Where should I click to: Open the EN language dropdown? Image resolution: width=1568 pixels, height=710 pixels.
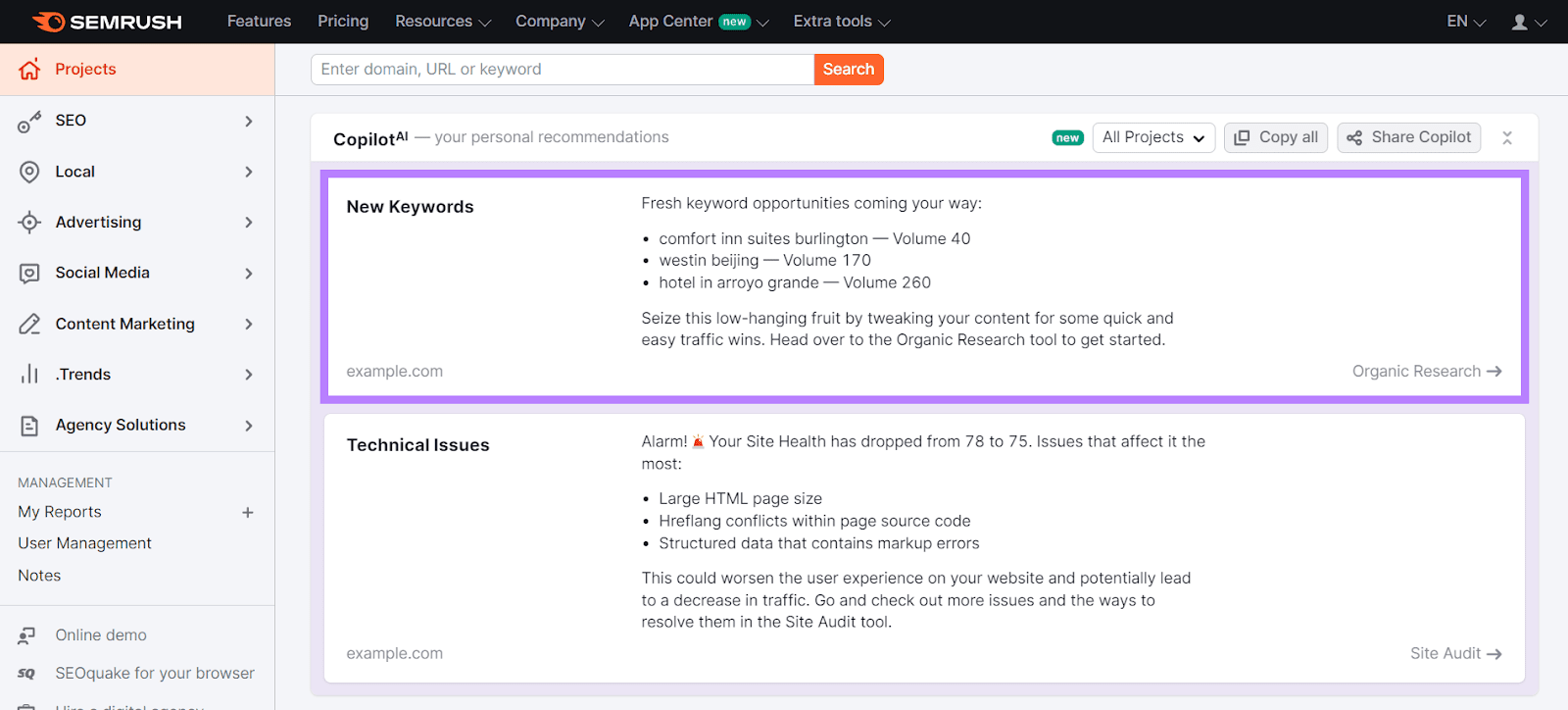[1466, 22]
